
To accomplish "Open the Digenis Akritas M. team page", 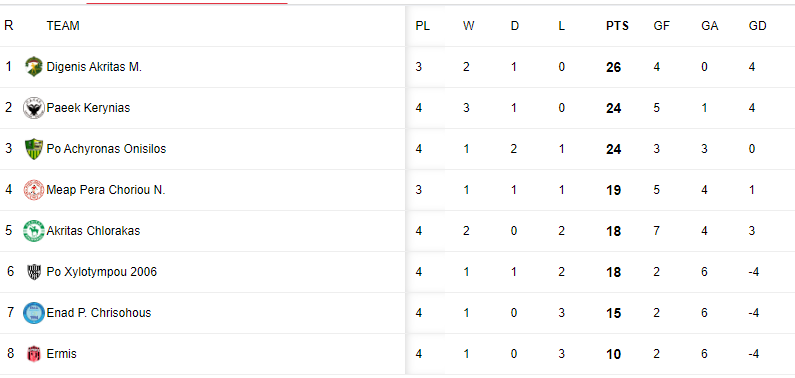I will click(x=94, y=67).
